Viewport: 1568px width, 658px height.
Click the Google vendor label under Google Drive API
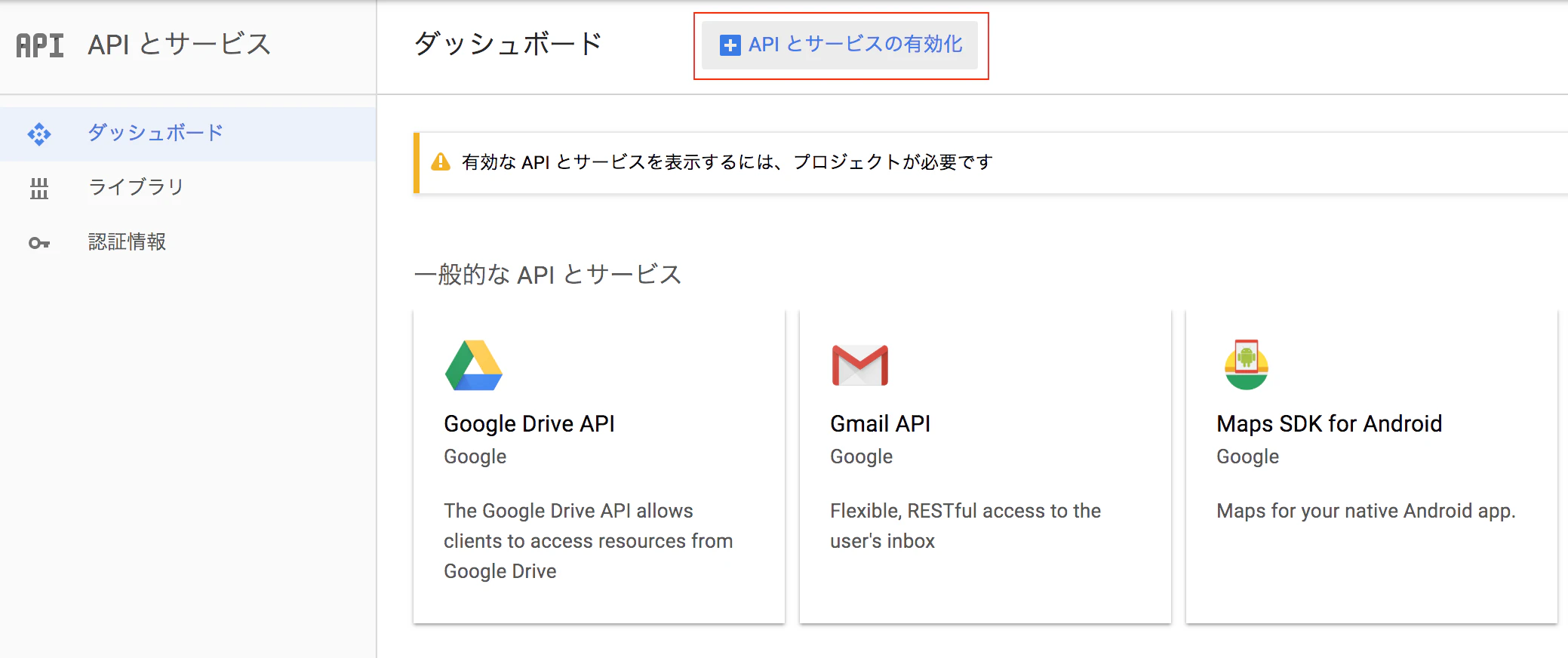475,457
